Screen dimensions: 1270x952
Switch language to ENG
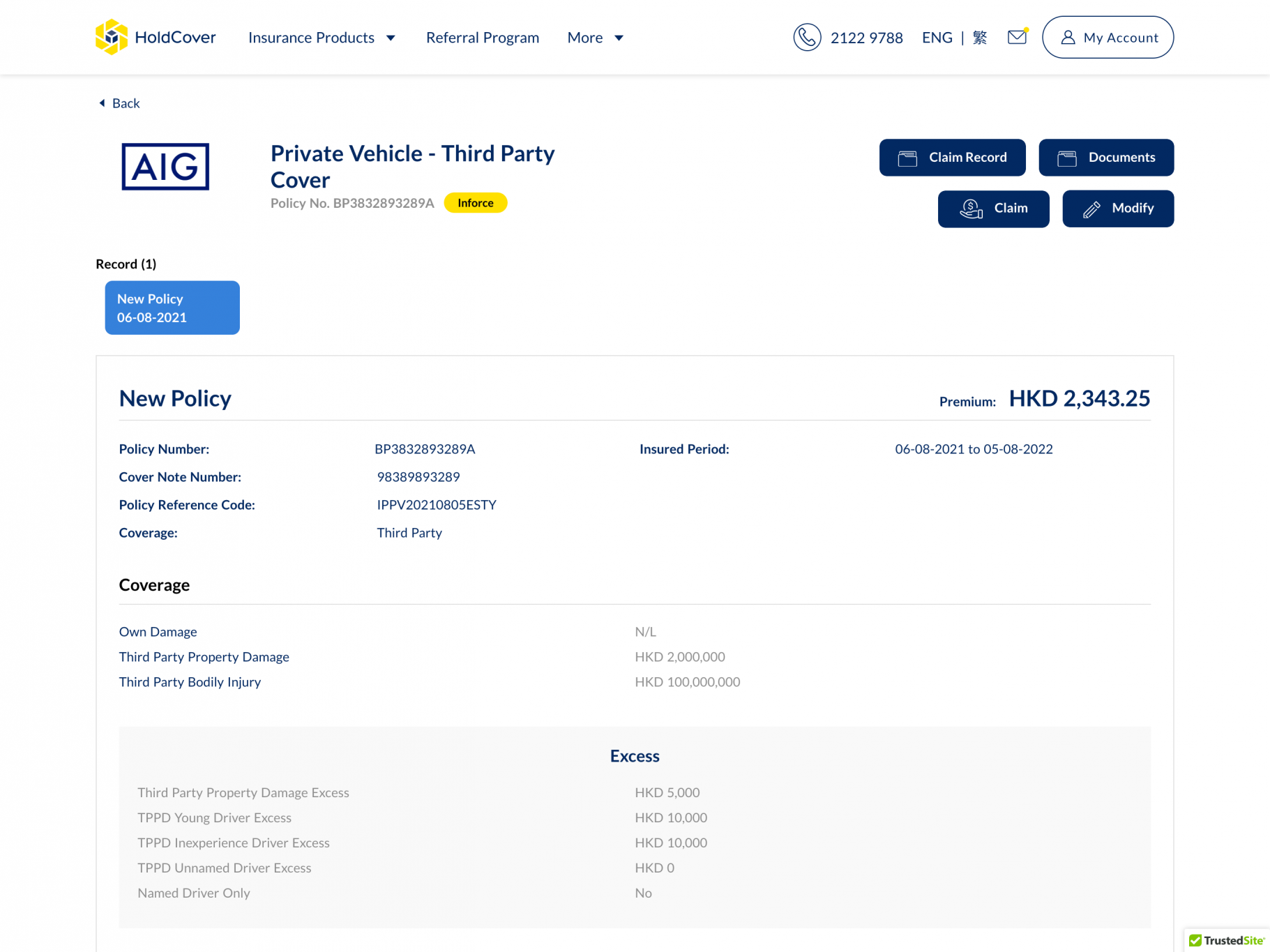(x=937, y=38)
